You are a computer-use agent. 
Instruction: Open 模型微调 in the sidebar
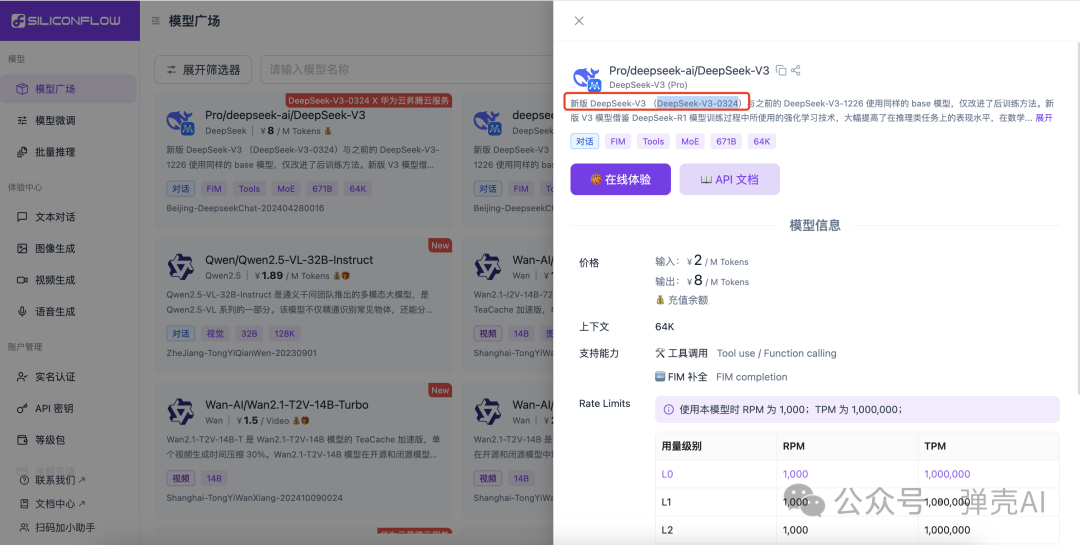(x=68, y=121)
